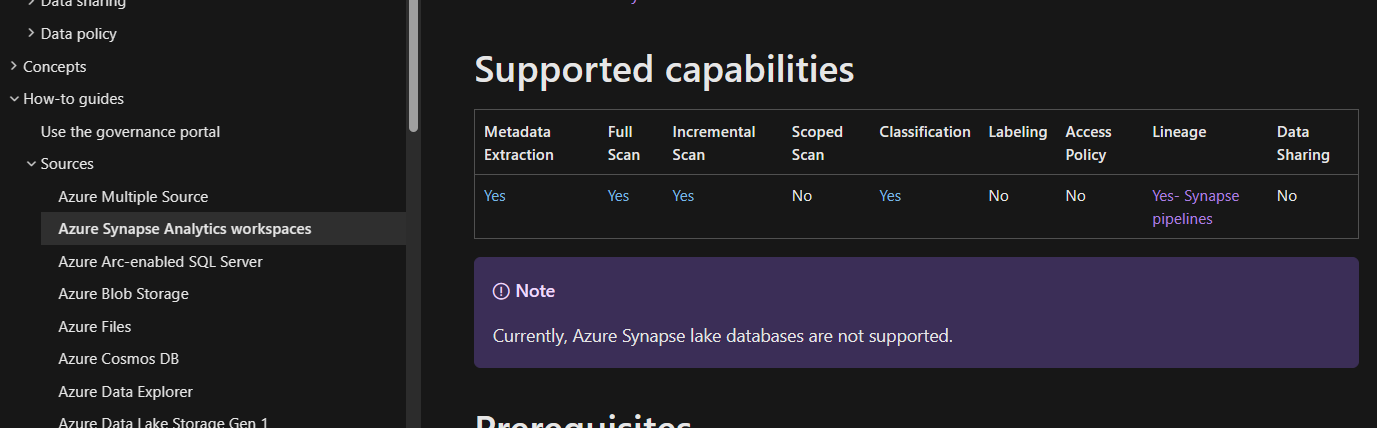Viewport: 1377px width, 428px height.
Task: Open the Azure Files entry
Action: [x=95, y=327]
